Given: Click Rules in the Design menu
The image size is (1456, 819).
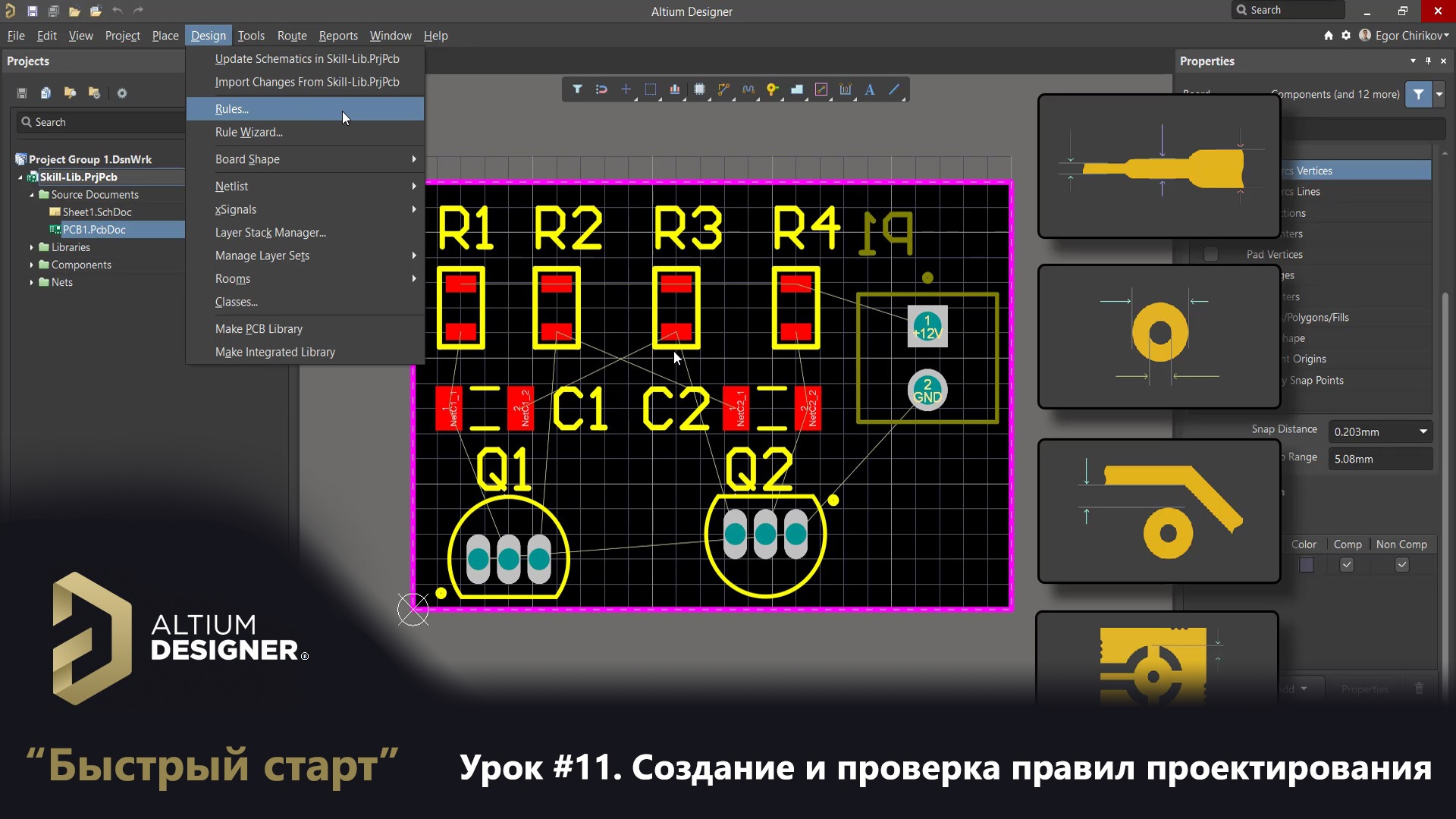Looking at the screenshot, I should (231, 108).
